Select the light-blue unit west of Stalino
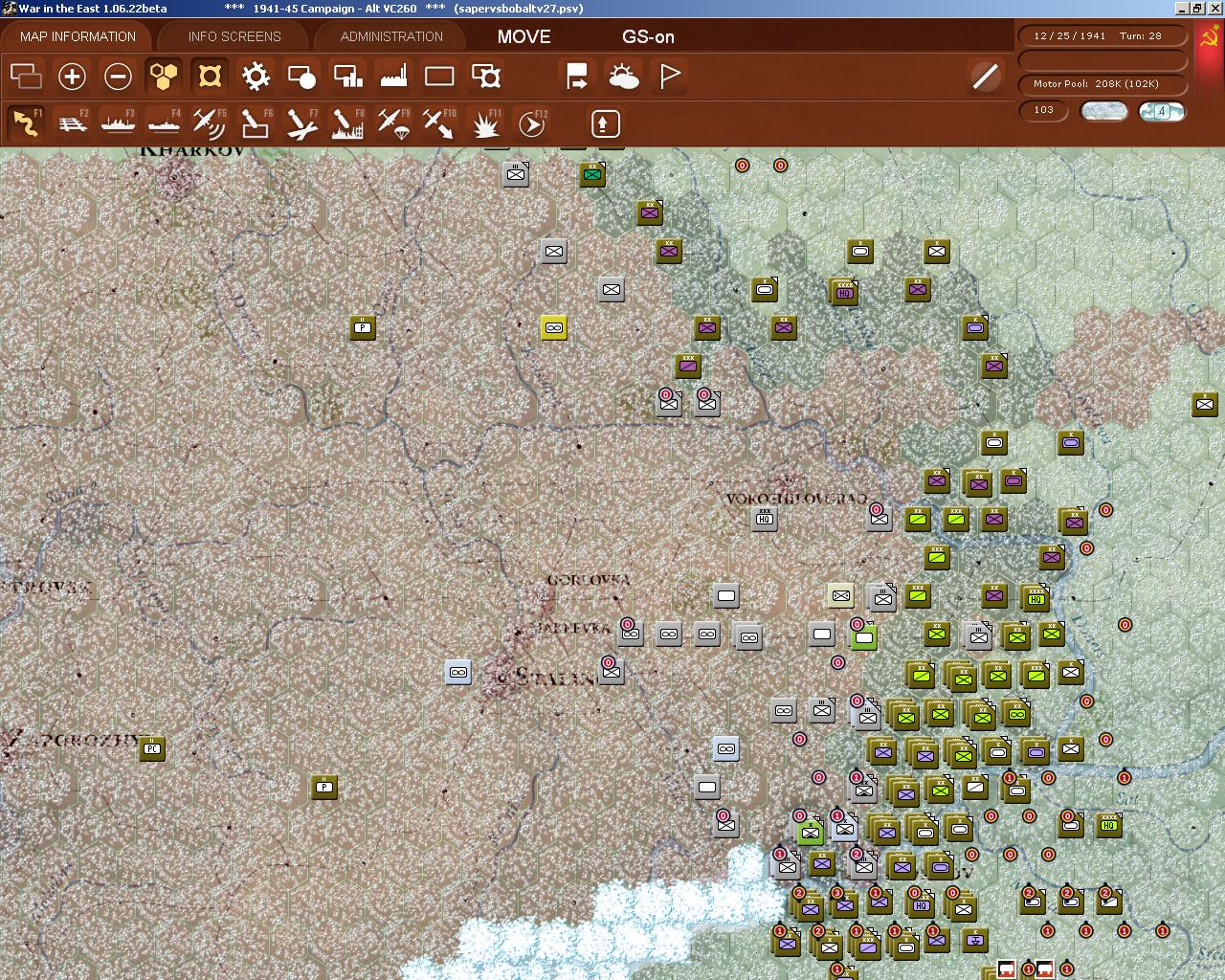Image resolution: width=1225 pixels, height=980 pixels. (x=457, y=672)
